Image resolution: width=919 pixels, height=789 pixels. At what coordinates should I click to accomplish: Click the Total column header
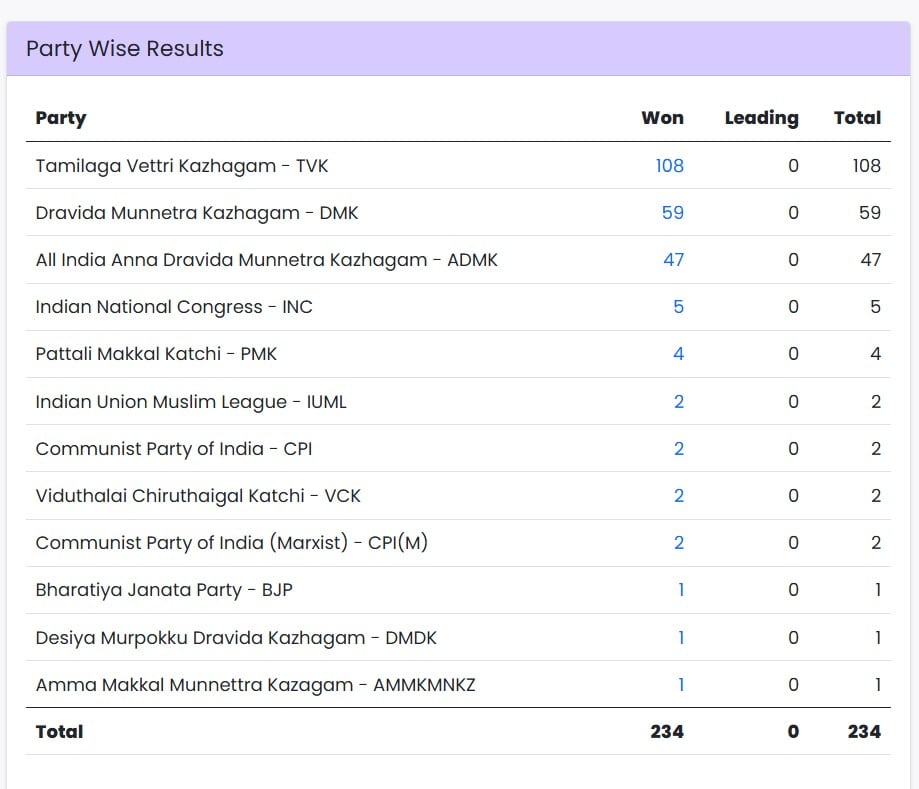[857, 118]
